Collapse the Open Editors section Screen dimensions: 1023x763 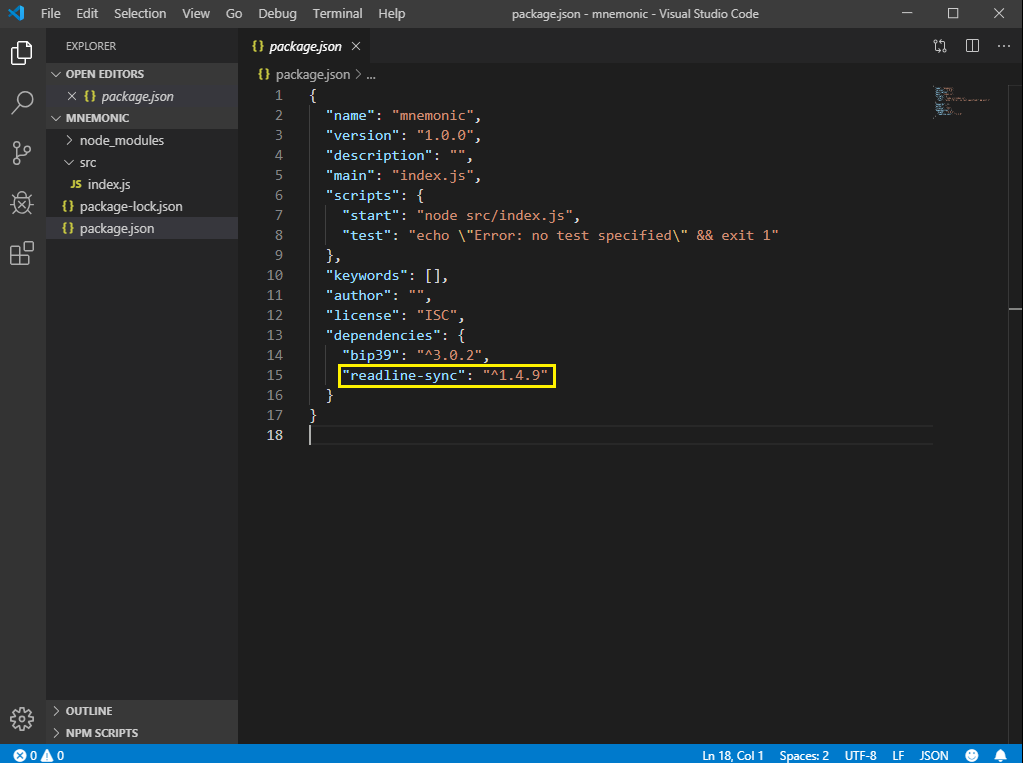coord(56,74)
